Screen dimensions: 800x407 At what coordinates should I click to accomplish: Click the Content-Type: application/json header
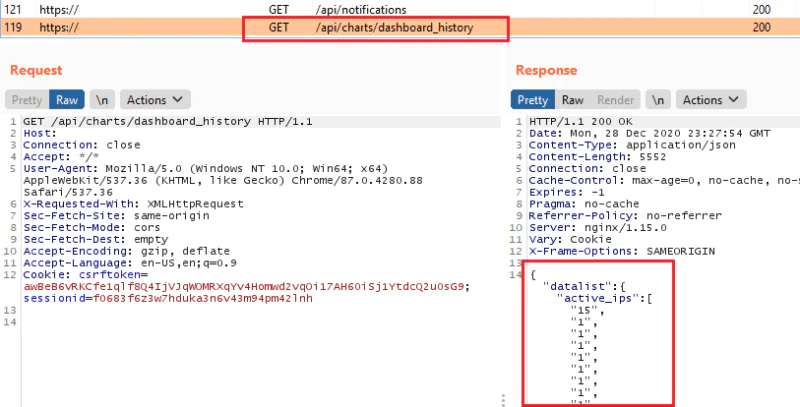pyautogui.click(x=632, y=145)
